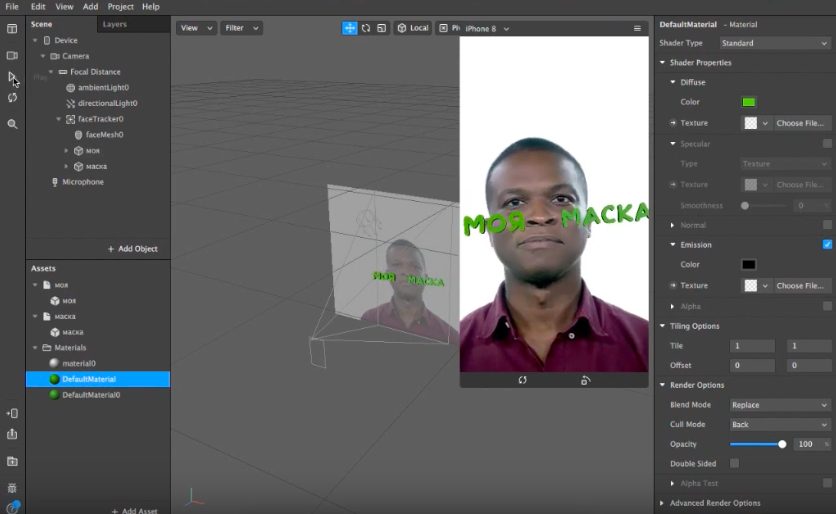Enable the Alpha Test checkbox
The image size is (836, 514).
click(x=827, y=483)
